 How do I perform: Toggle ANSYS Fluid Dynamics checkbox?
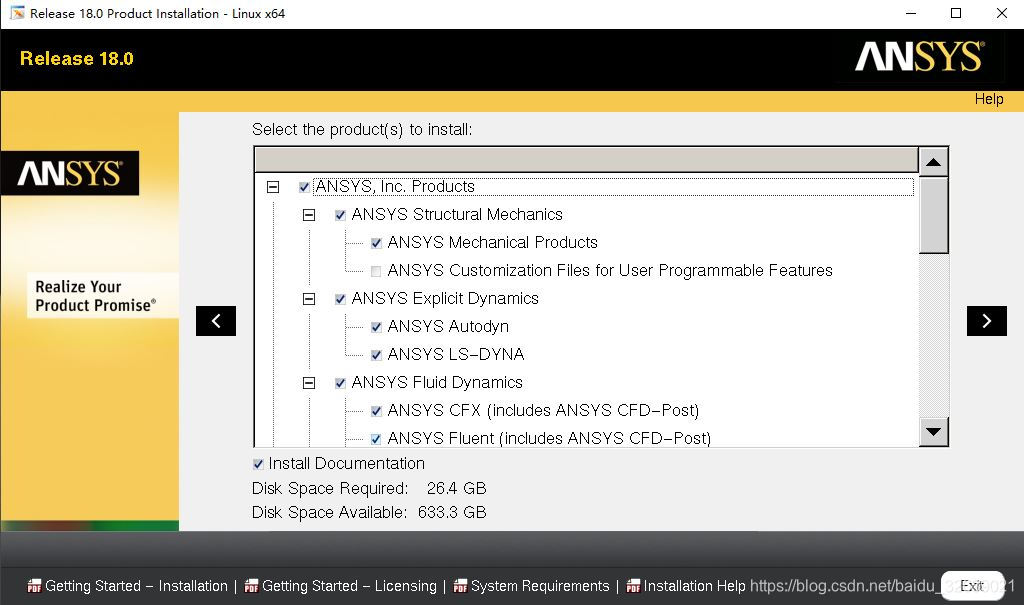[x=340, y=384]
